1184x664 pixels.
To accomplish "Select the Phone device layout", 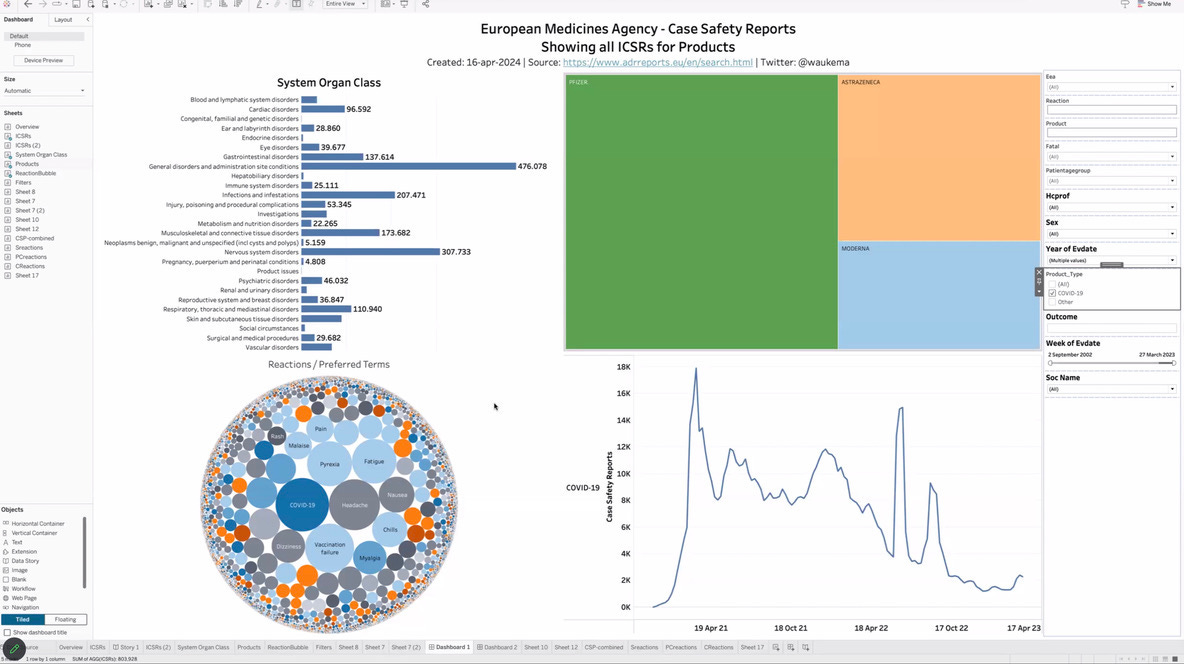I will point(23,45).
